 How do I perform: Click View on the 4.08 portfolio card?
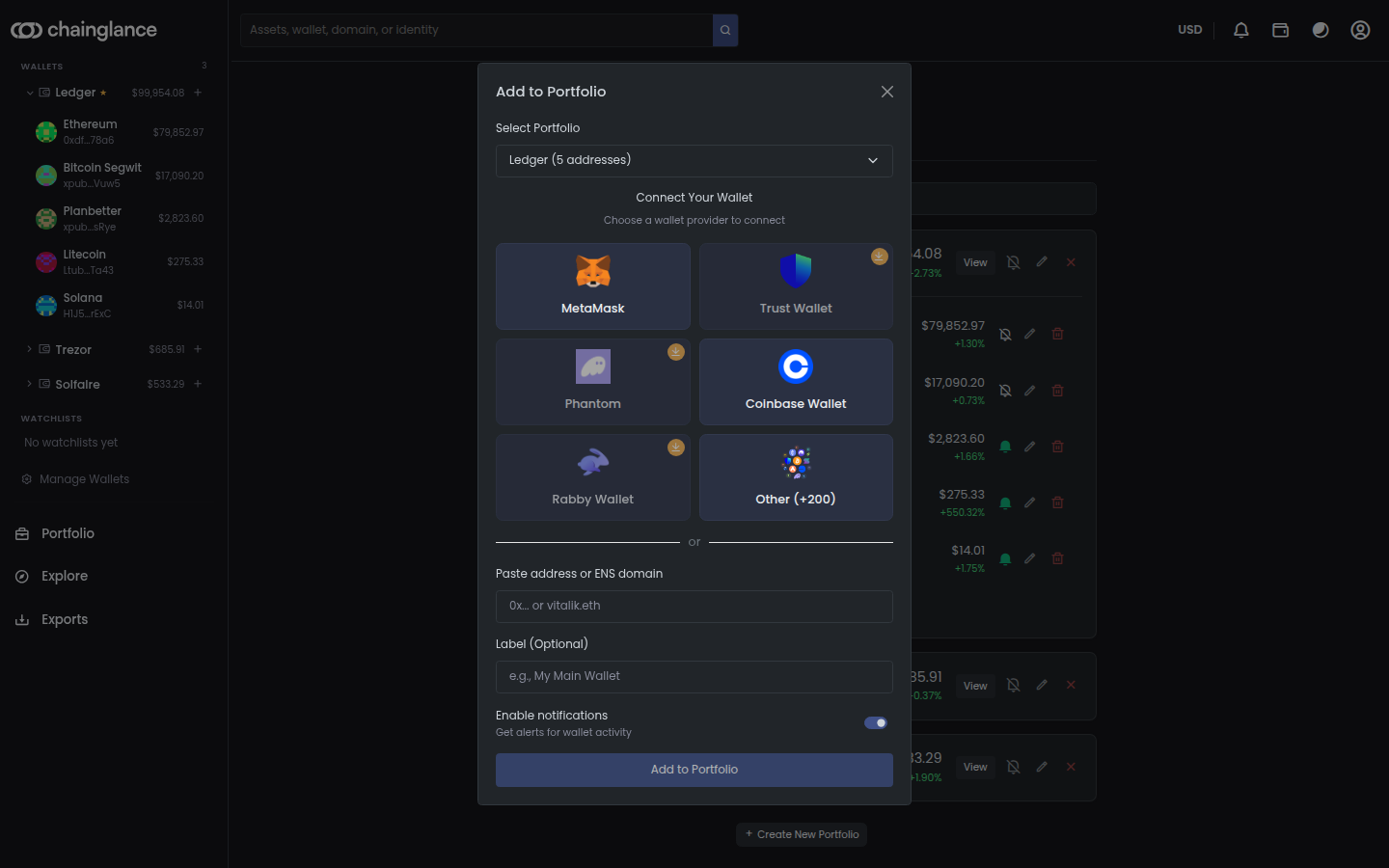975,262
